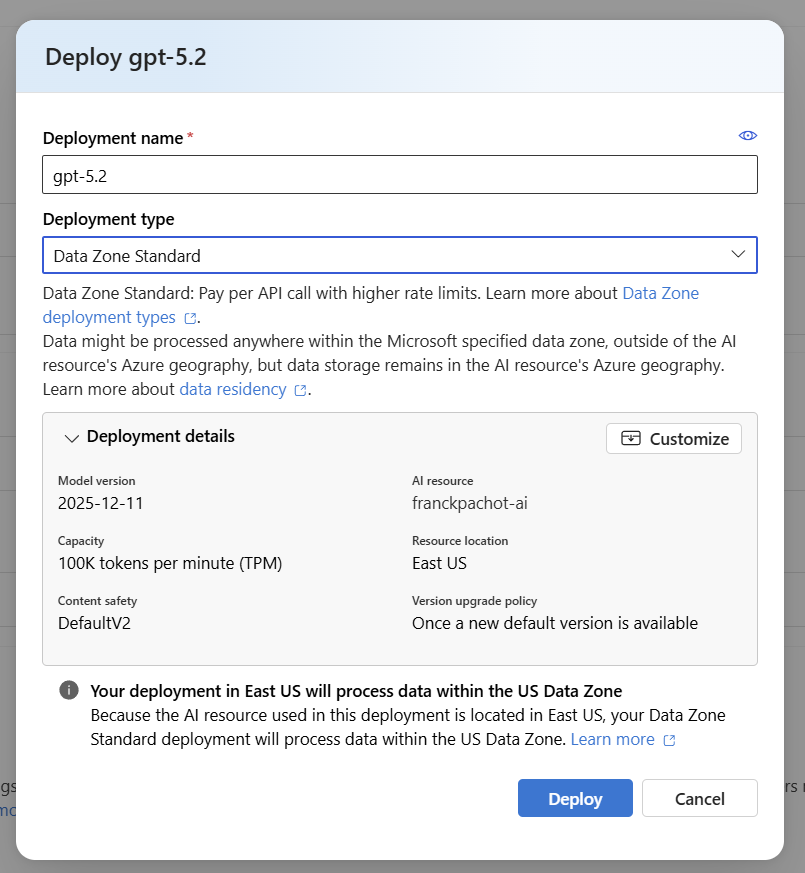Click the Once a new default version is available text
805x873 pixels.
(x=554, y=624)
